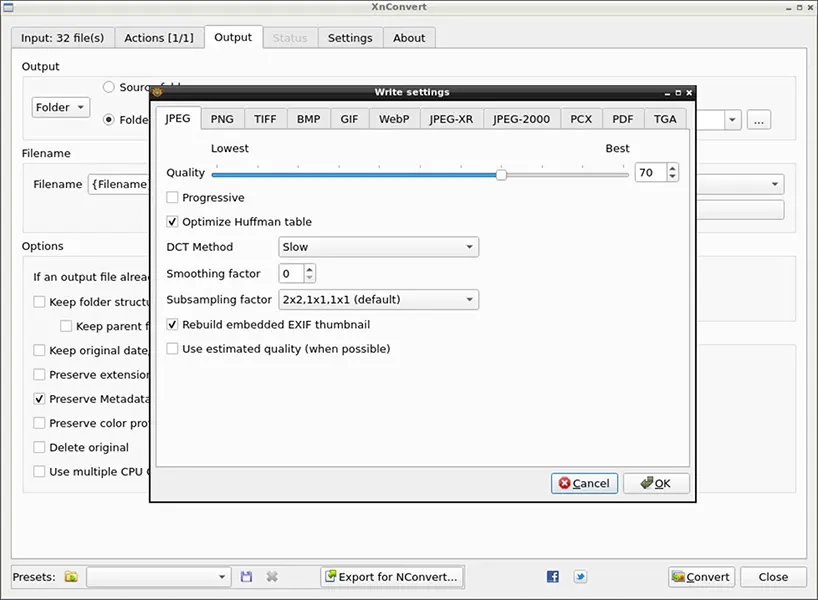Decrease the quality value with down arrow
The image size is (818, 600).
672,176
